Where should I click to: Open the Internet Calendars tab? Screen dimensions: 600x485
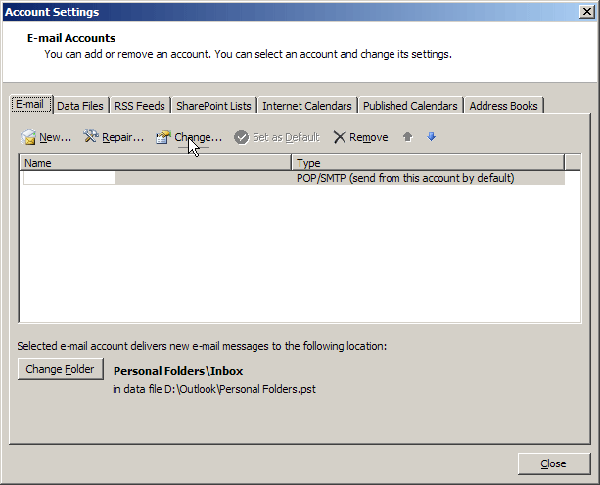(x=307, y=106)
